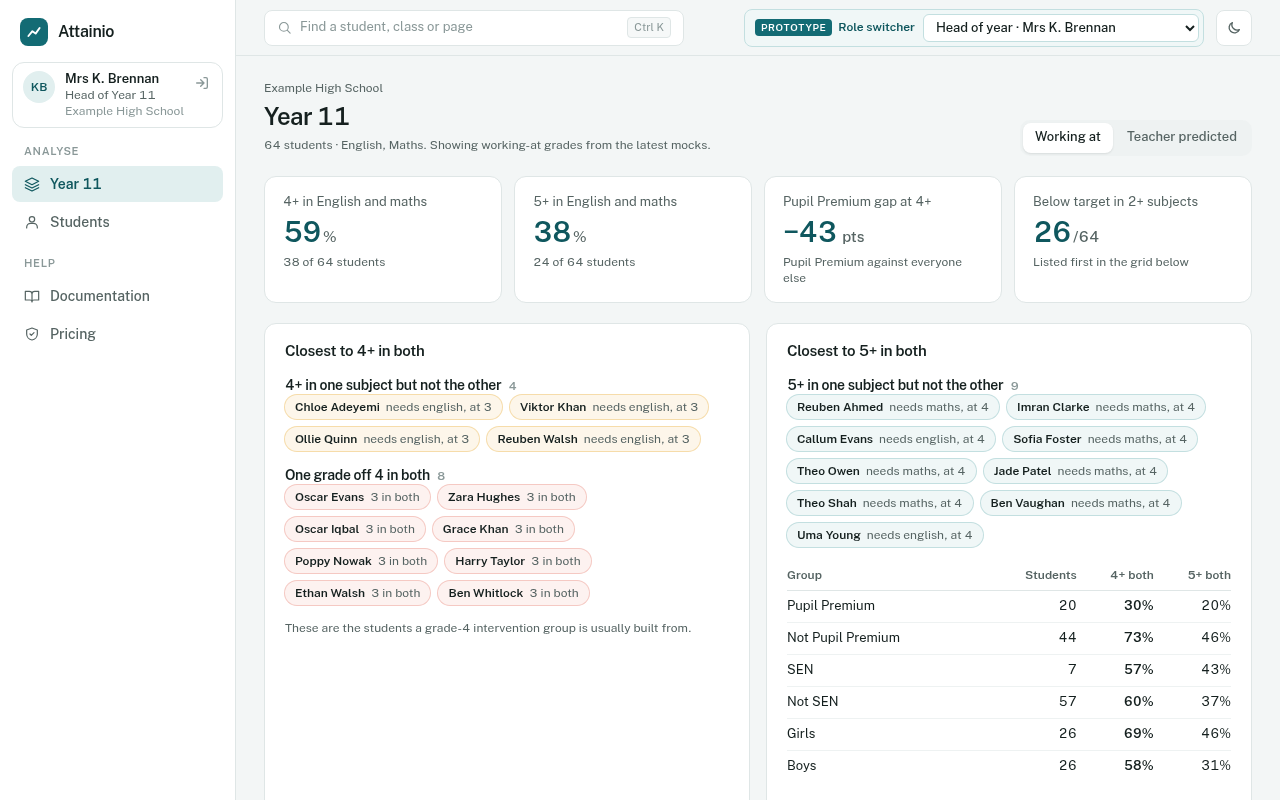The height and width of the screenshot is (800, 1280).
Task: Click the layers icon next to Year 11
Action: (32, 184)
